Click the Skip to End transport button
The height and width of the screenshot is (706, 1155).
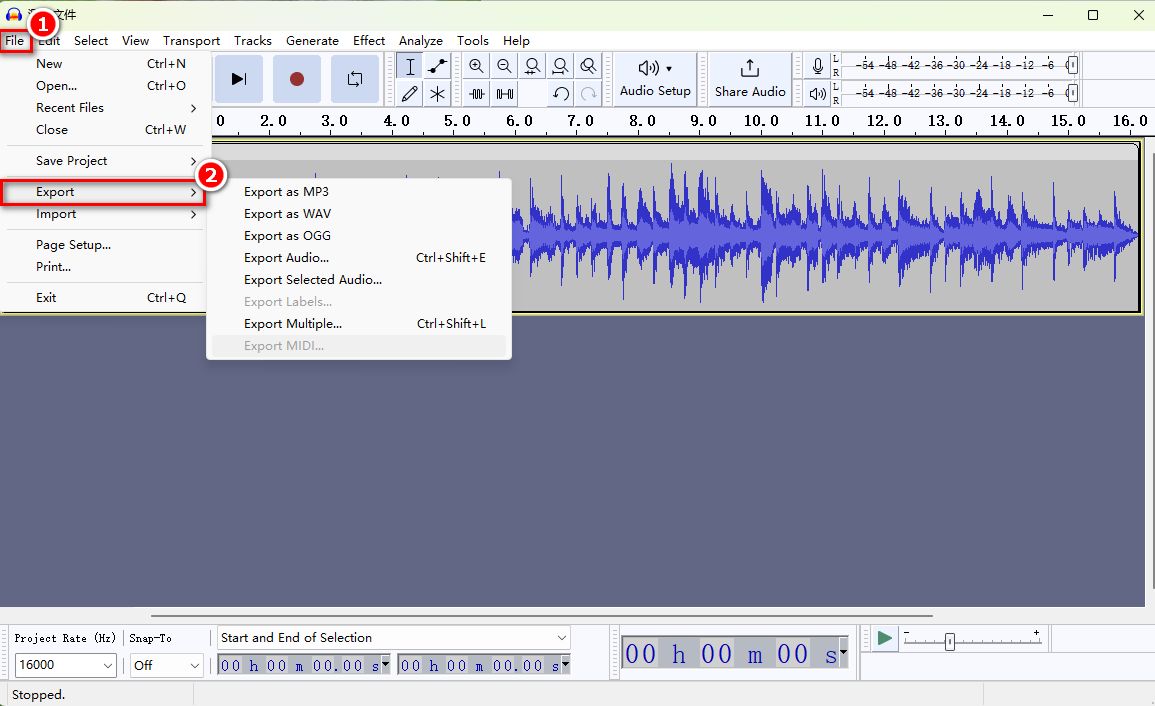point(239,79)
